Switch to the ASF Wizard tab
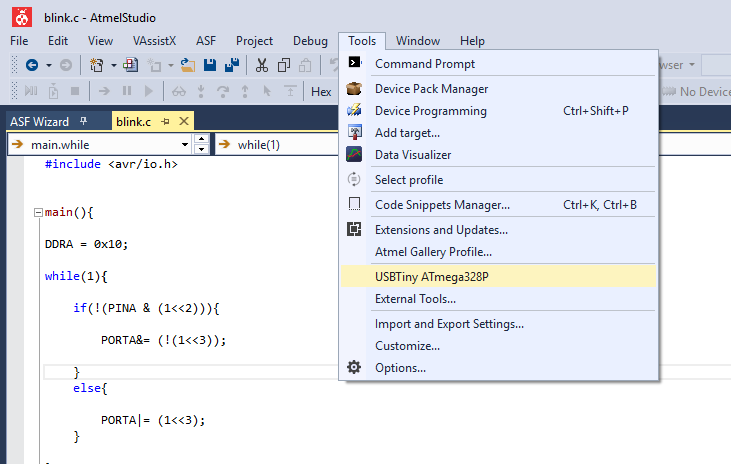Image resolution: width=731 pixels, height=464 pixels. coord(40,122)
